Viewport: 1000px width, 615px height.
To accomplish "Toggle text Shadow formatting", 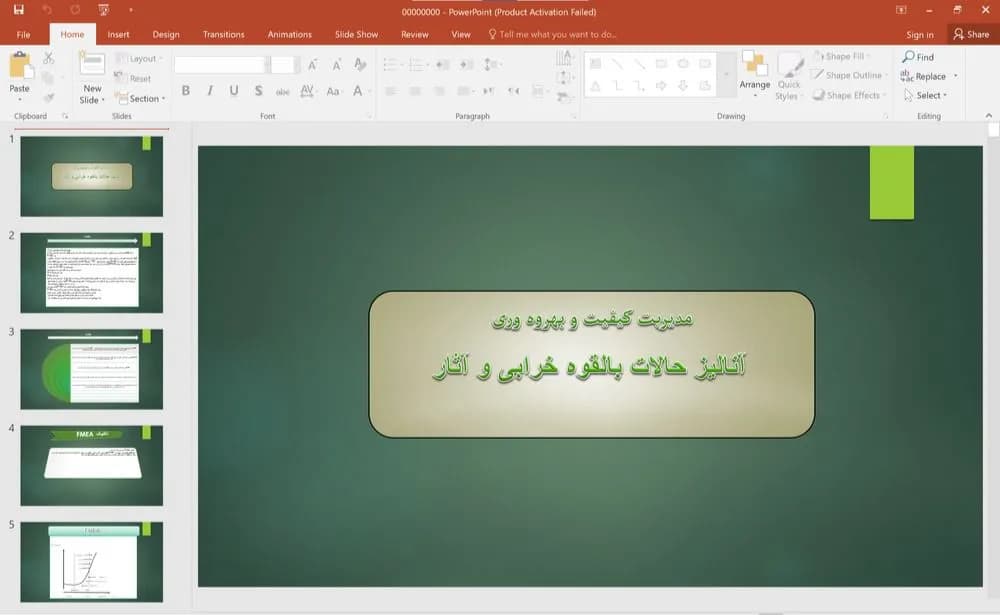I will pyautogui.click(x=258, y=91).
